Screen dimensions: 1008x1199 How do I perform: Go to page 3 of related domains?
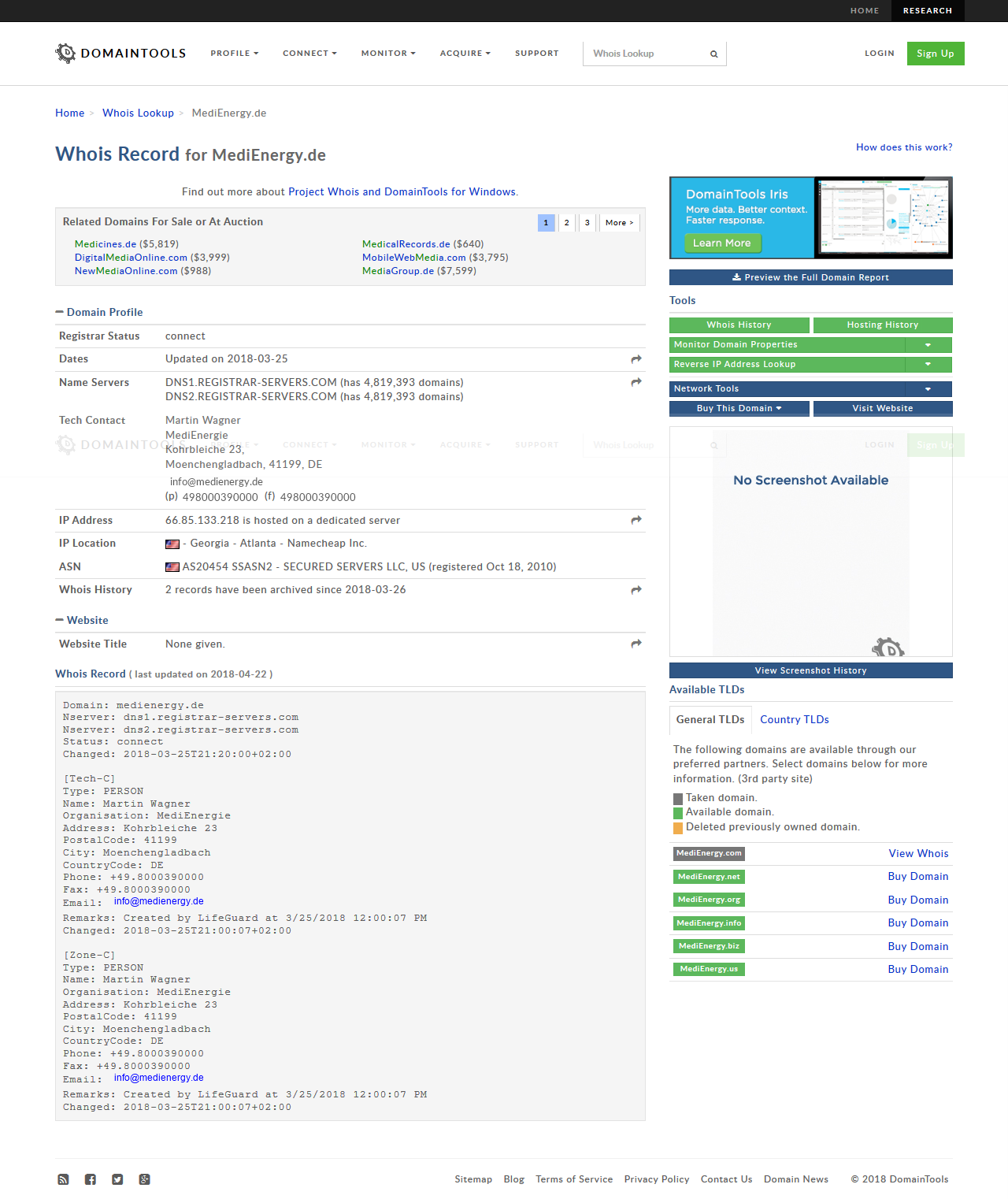point(587,223)
